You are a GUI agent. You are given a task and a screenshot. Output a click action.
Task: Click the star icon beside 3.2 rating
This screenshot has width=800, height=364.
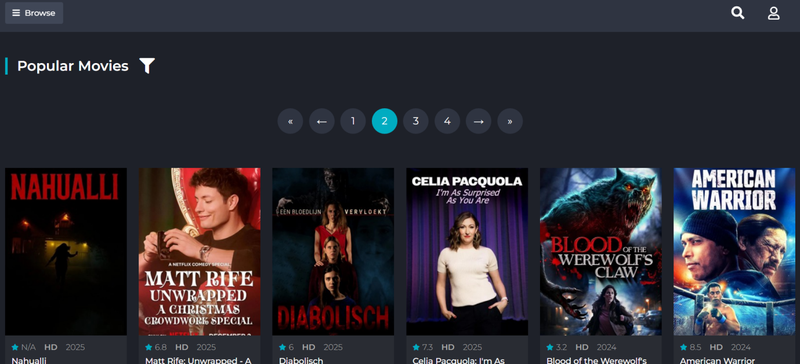pos(549,347)
